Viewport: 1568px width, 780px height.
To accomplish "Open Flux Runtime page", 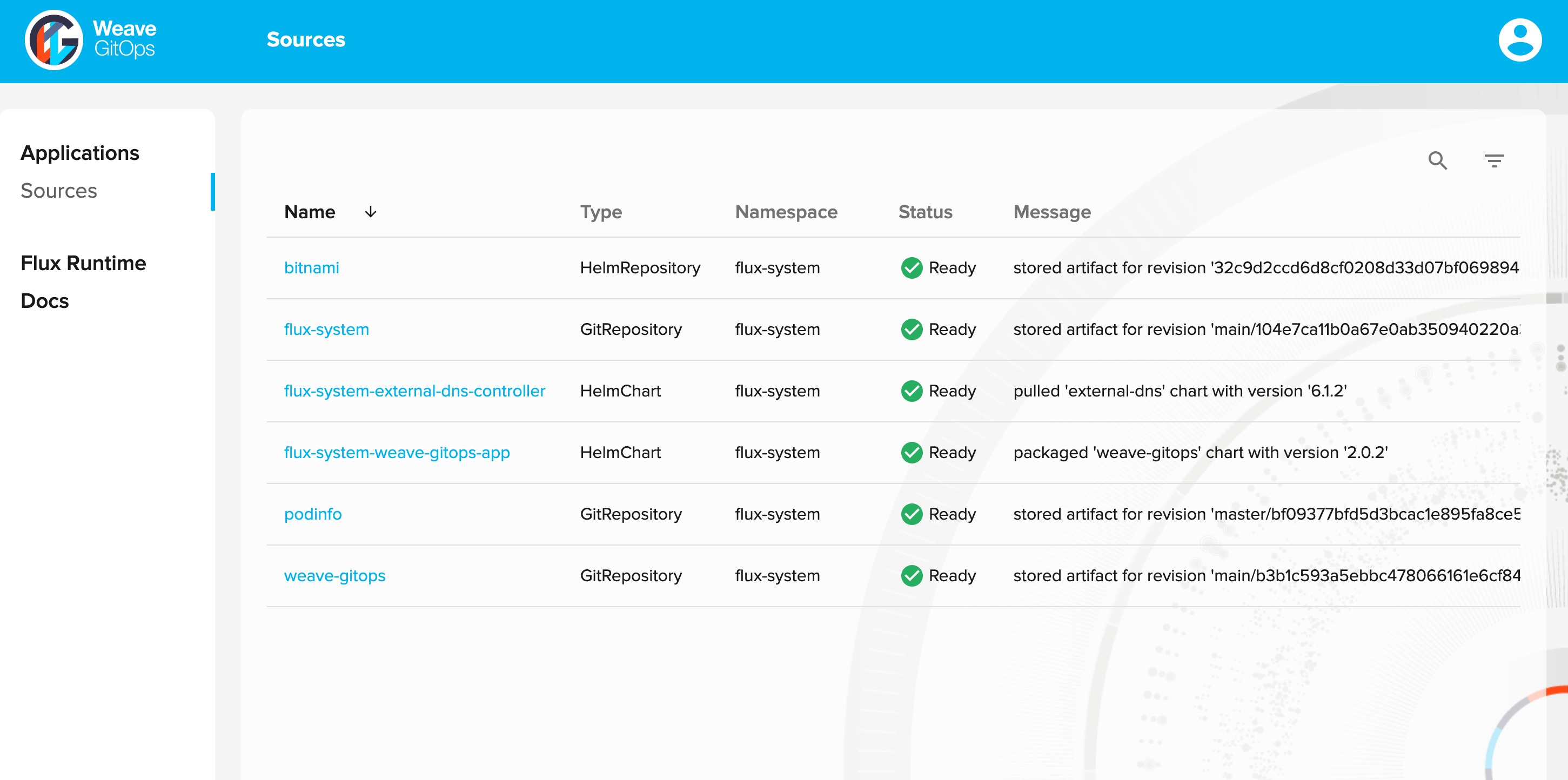I will (83, 263).
